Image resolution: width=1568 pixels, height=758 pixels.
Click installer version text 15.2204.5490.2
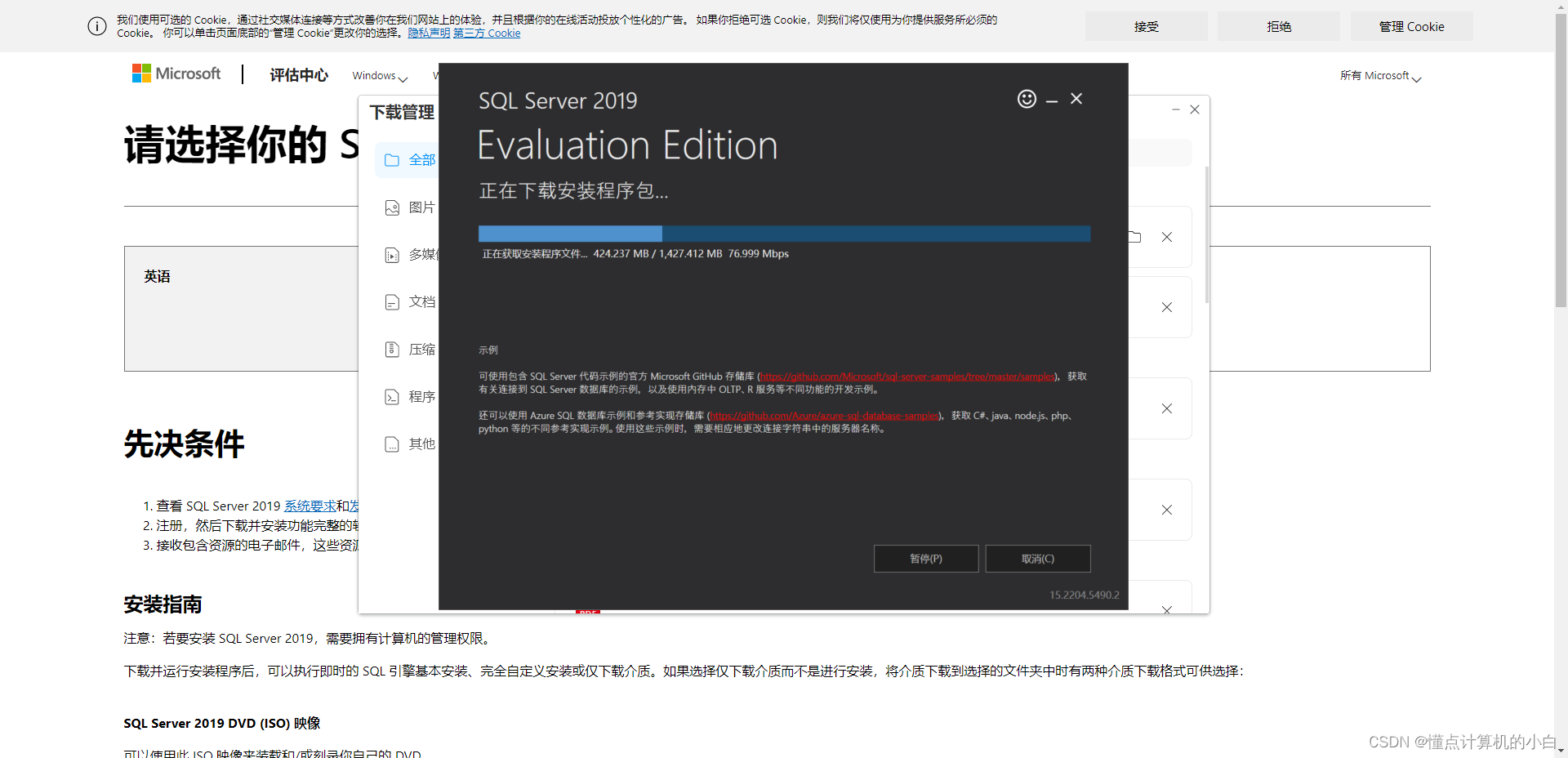point(1085,595)
